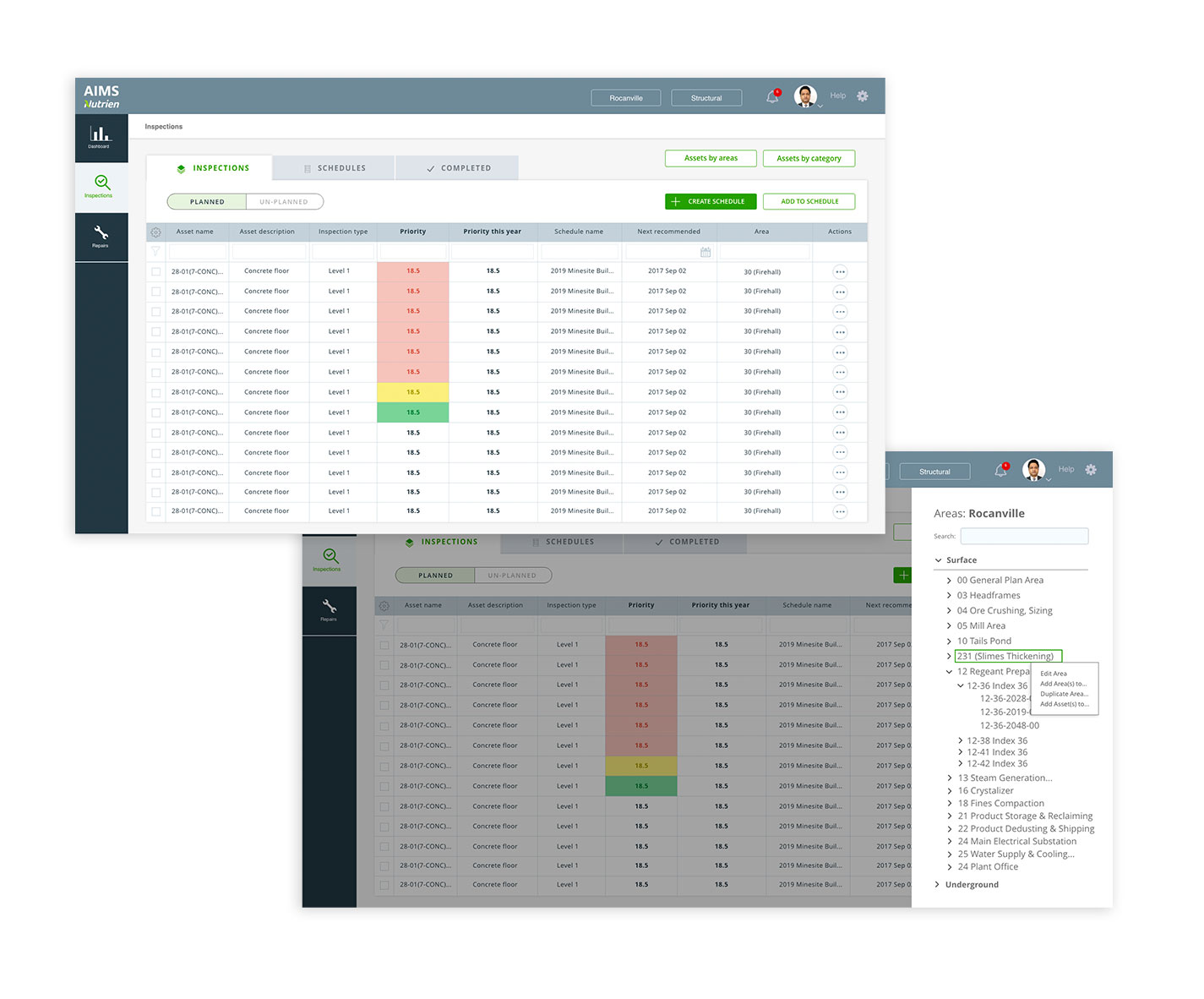Screen dimensions: 1204x999
Task: Click Inspections tab layers icon in front window
Action: coord(181,169)
